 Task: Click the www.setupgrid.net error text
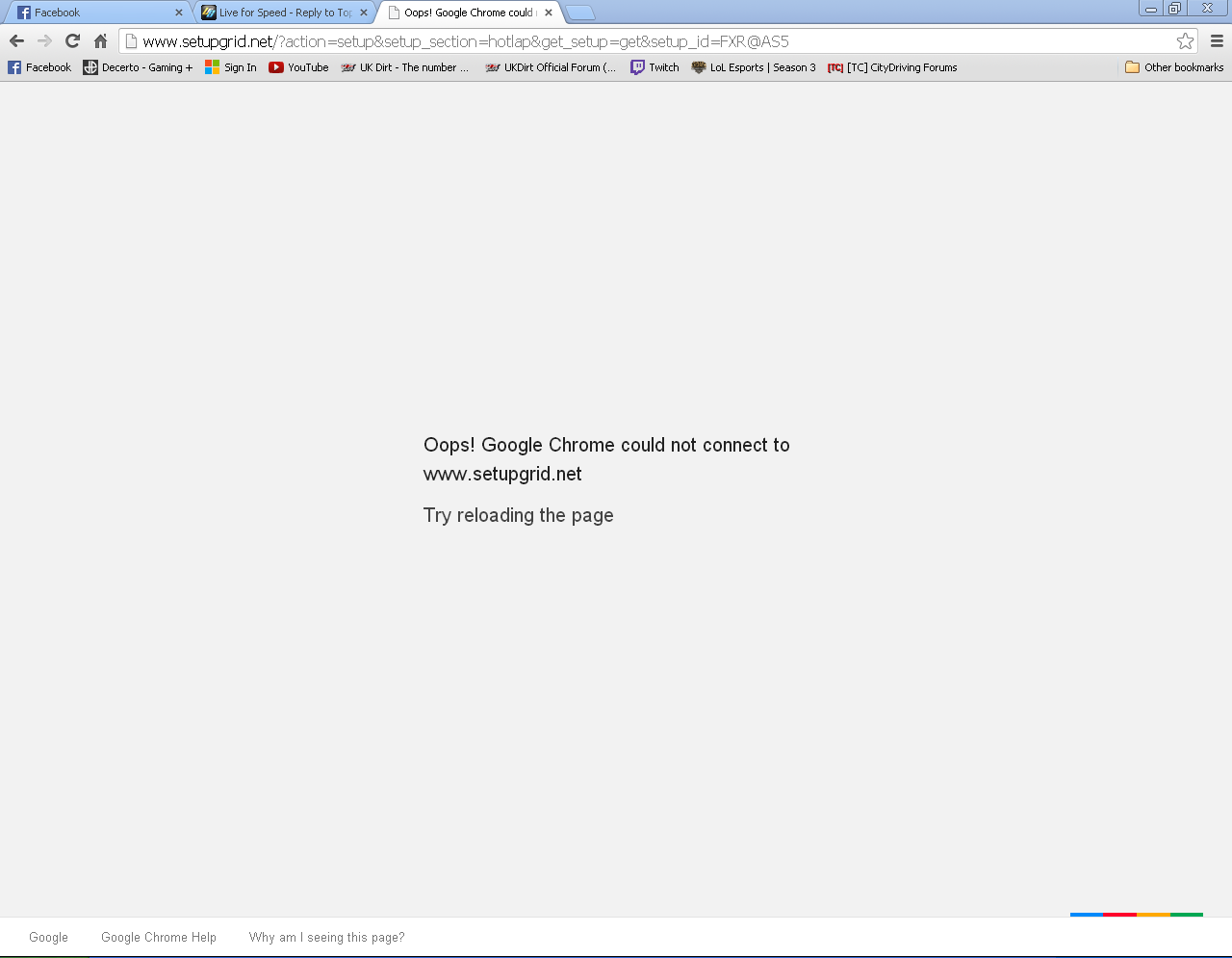click(x=502, y=474)
